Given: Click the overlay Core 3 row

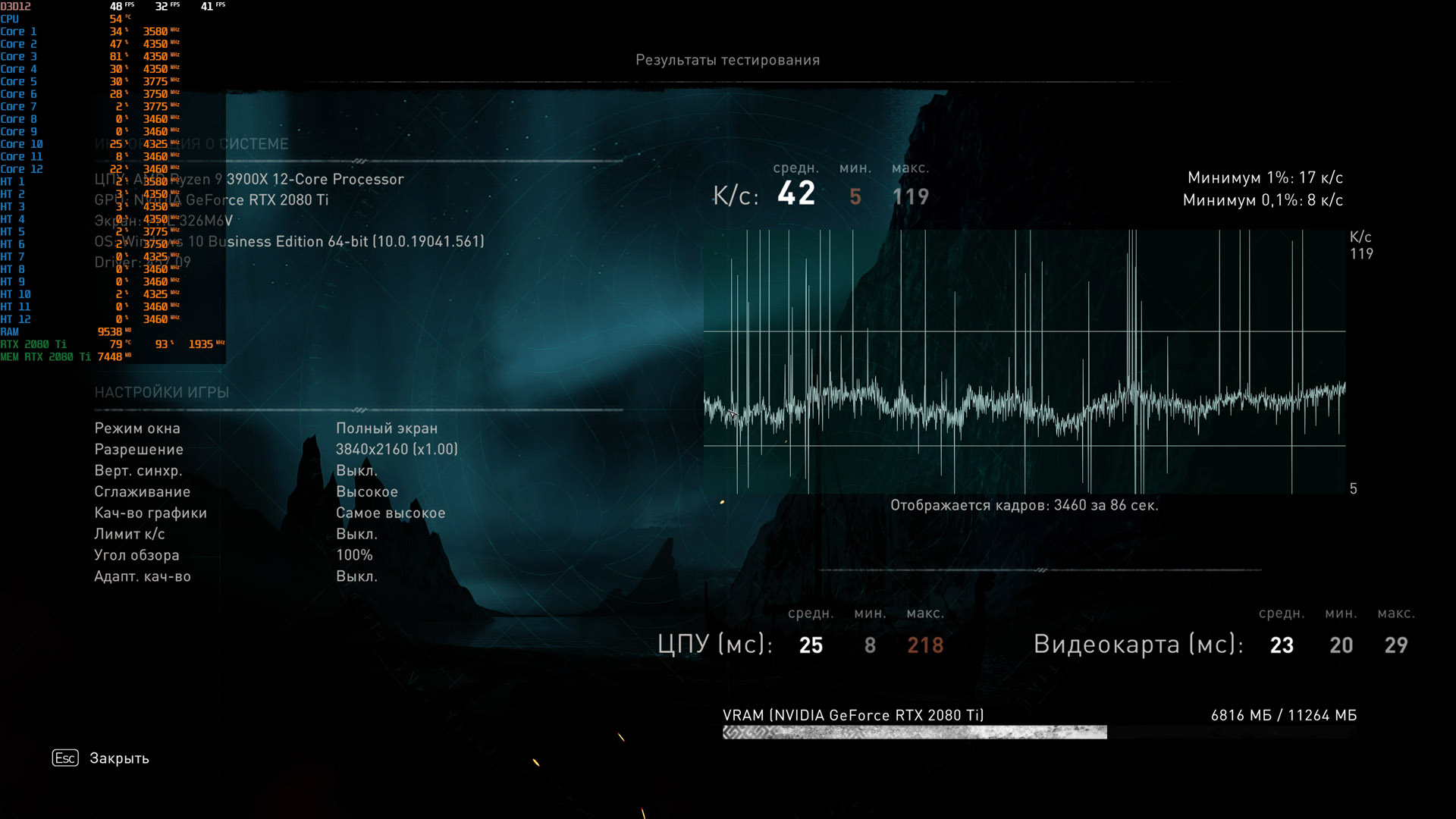Looking at the screenshot, I should click(91, 56).
